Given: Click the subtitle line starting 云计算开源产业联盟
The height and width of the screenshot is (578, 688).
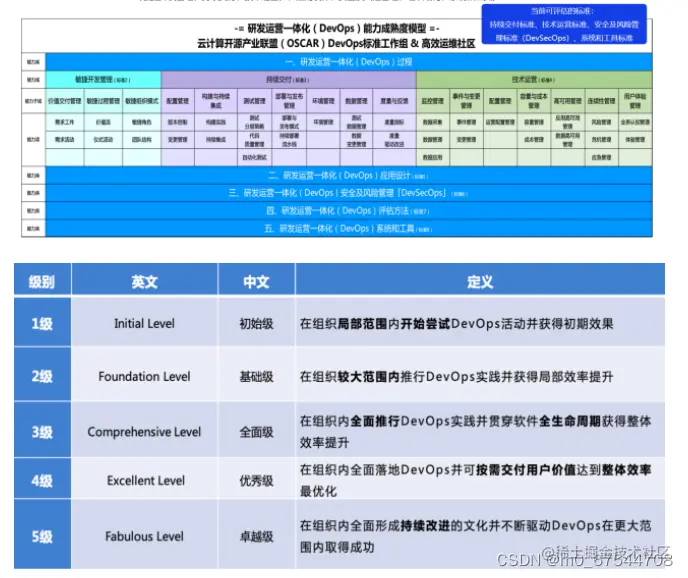Looking at the screenshot, I should click(336, 43).
